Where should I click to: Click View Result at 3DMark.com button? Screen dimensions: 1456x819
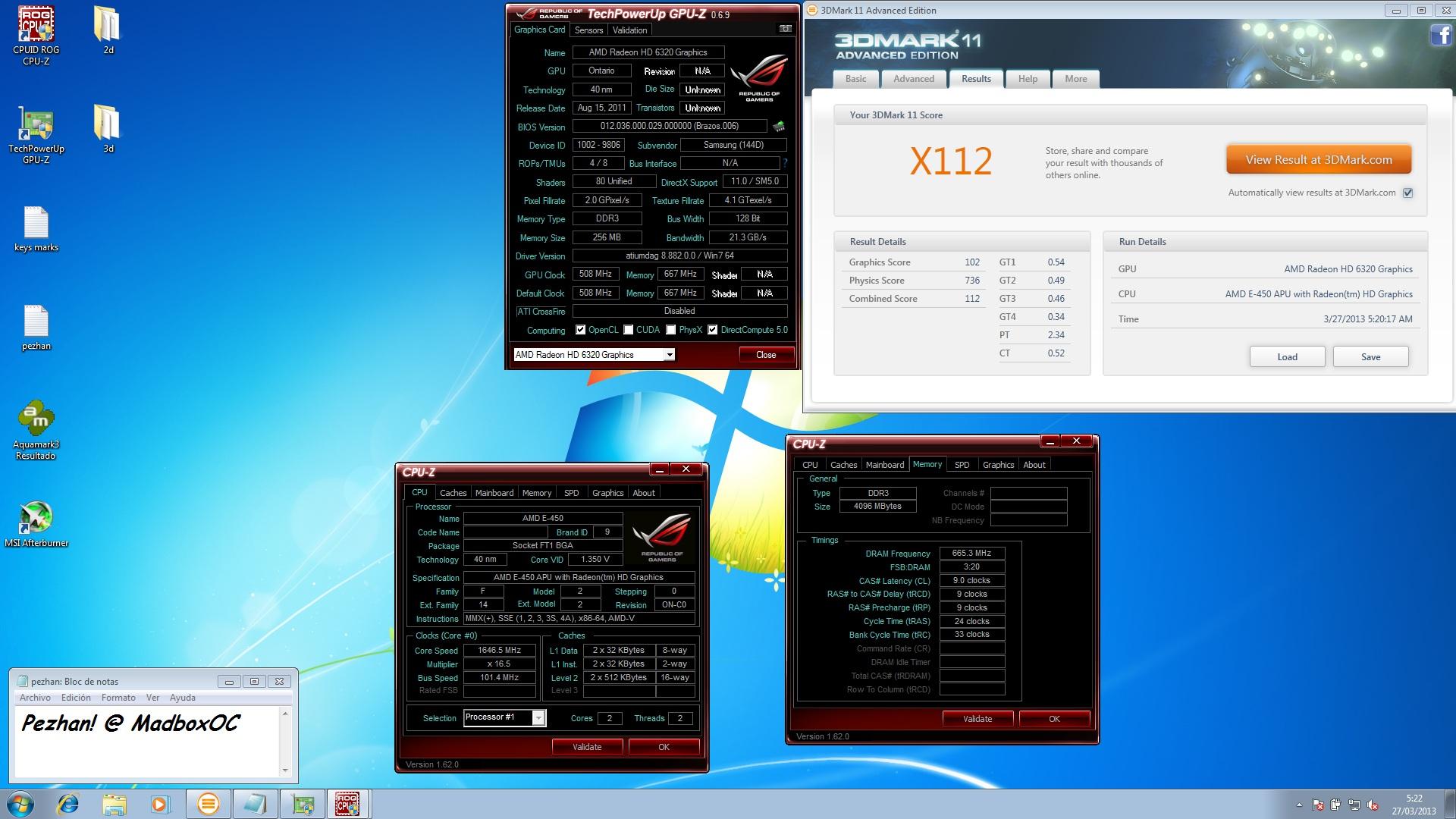click(x=1319, y=160)
